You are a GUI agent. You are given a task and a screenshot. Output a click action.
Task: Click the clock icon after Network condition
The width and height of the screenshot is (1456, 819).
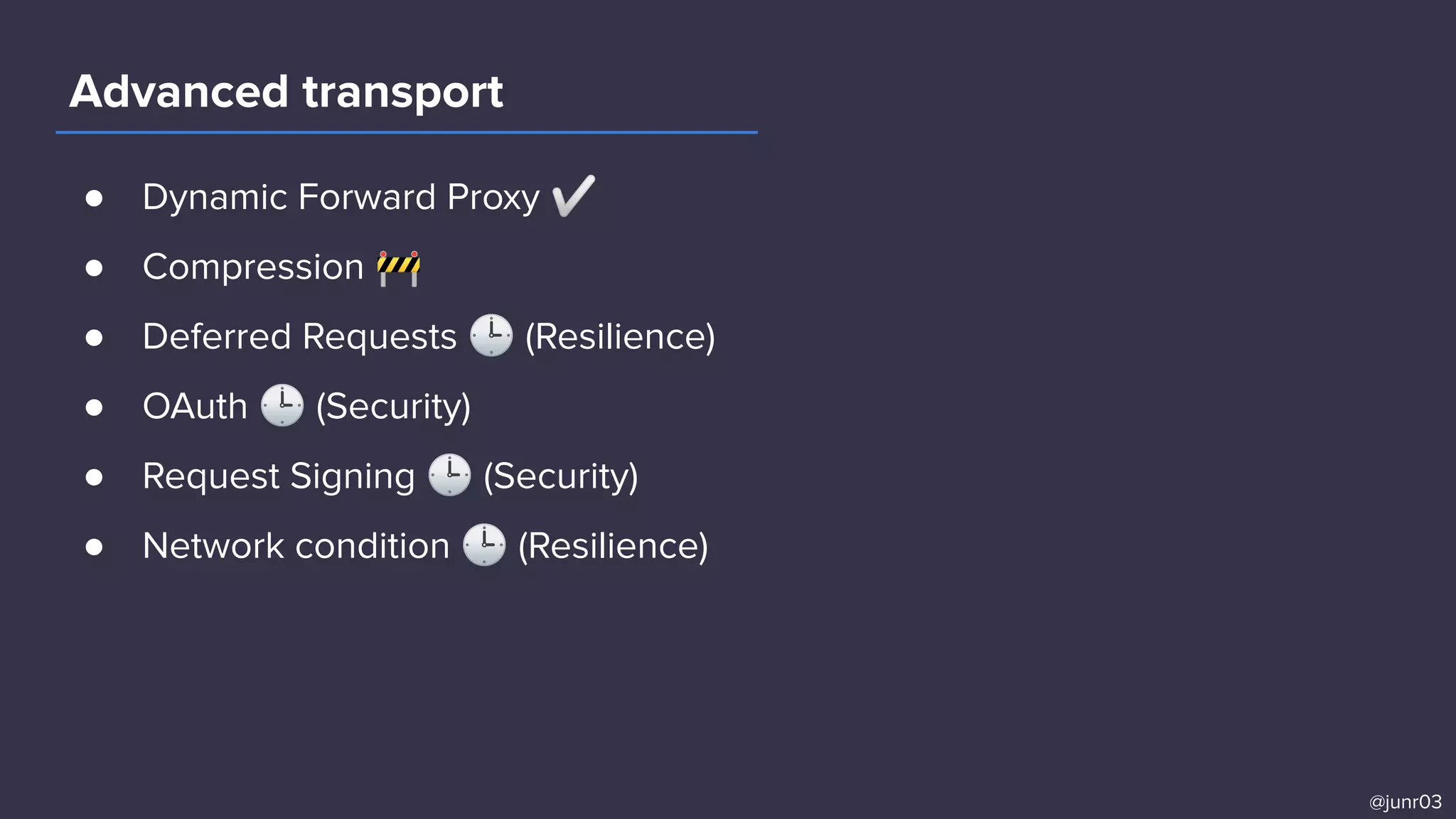484,545
